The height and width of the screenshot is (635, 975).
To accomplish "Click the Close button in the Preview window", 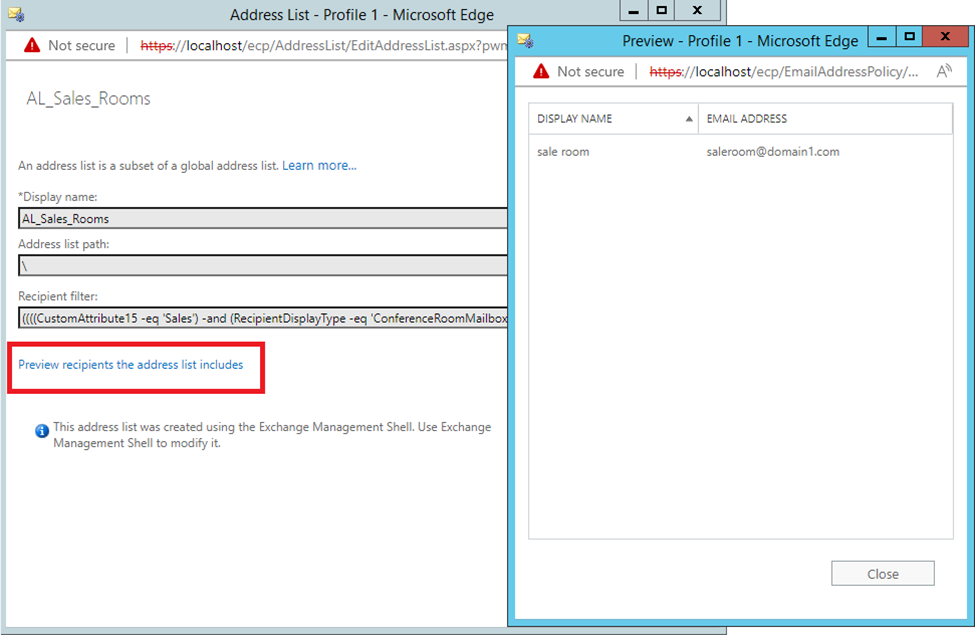I will pos(882,573).
